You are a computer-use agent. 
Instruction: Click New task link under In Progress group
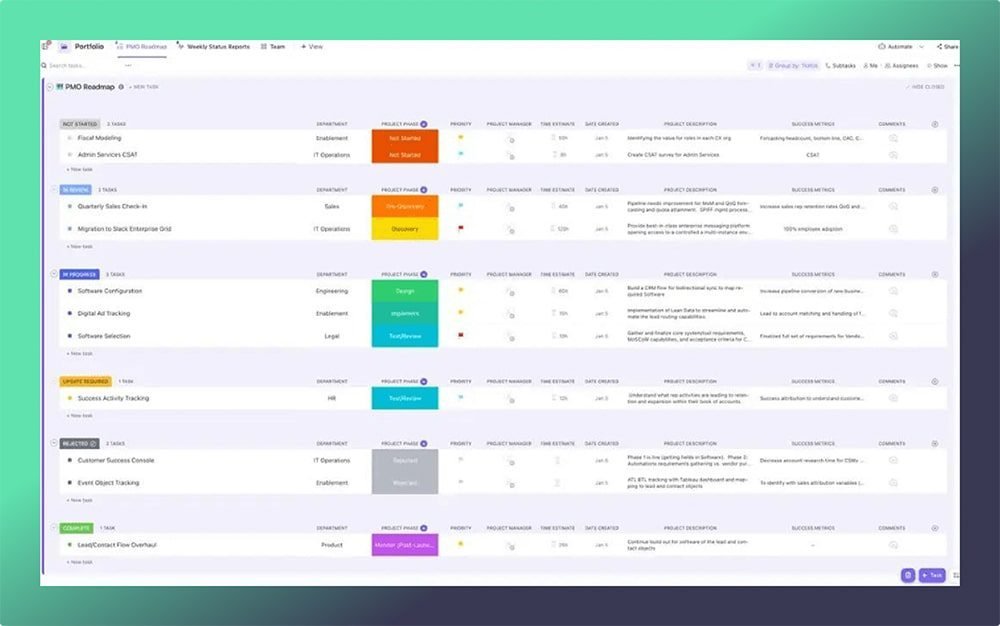click(x=80, y=353)
